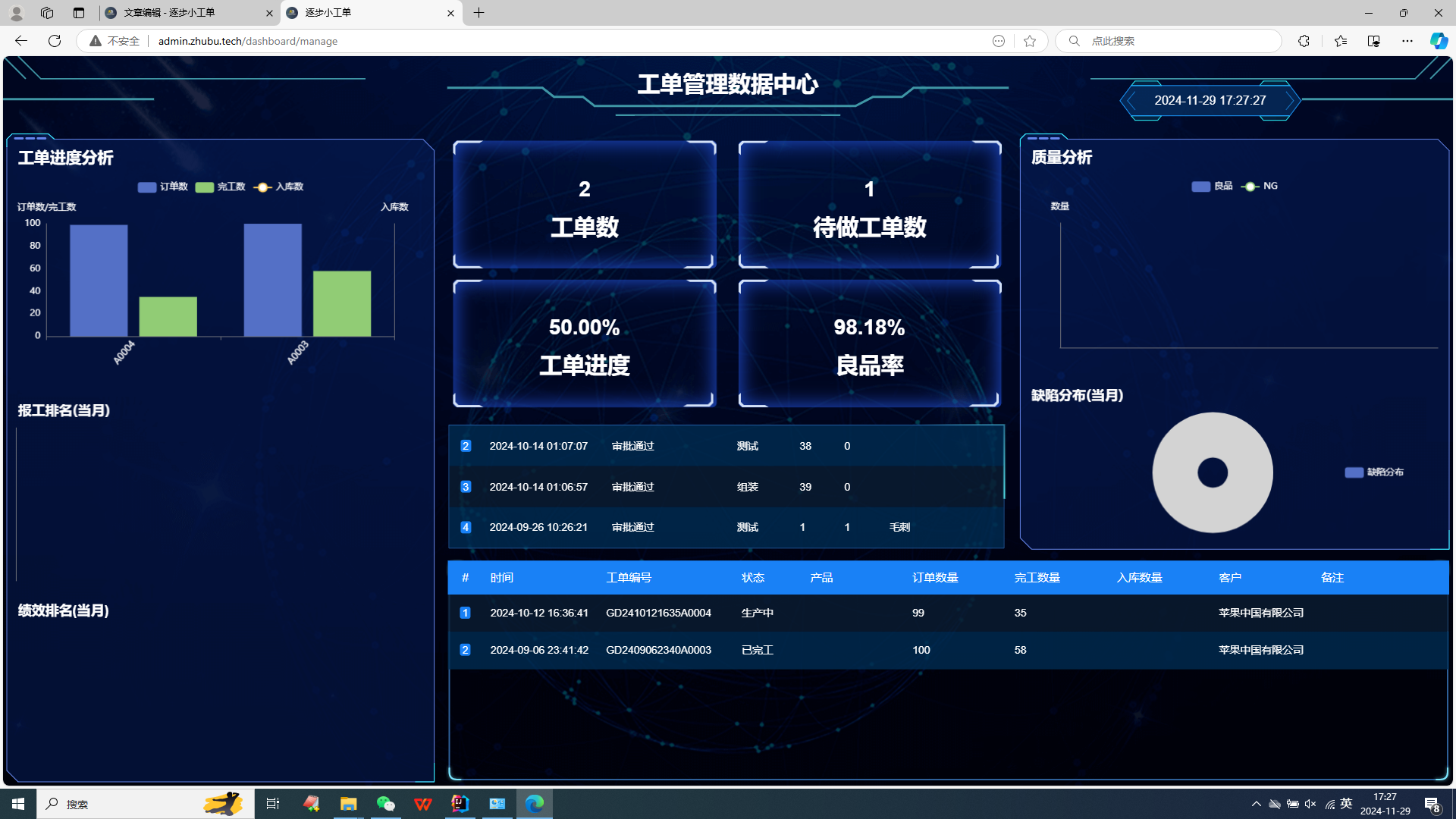Click 缺陷分布 legend swatch beside pie

[x=1354, y=472]
